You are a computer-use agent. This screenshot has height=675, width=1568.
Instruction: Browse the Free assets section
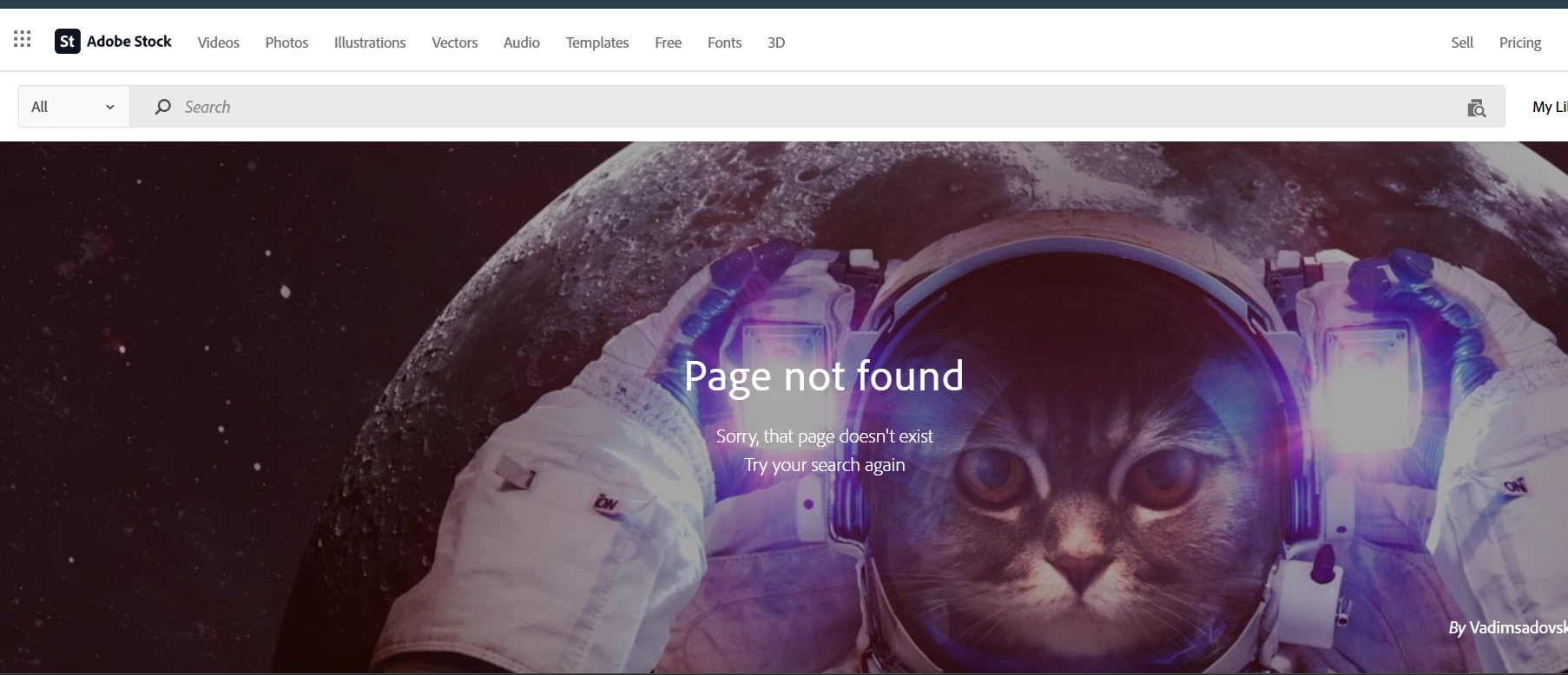(669, 43)
